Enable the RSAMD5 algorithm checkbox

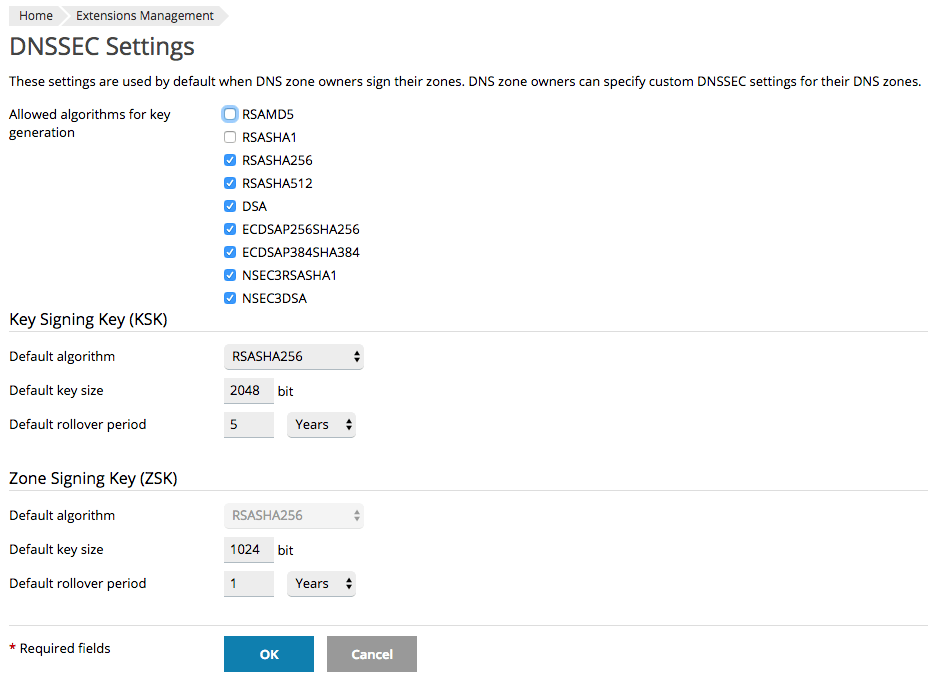229,114
